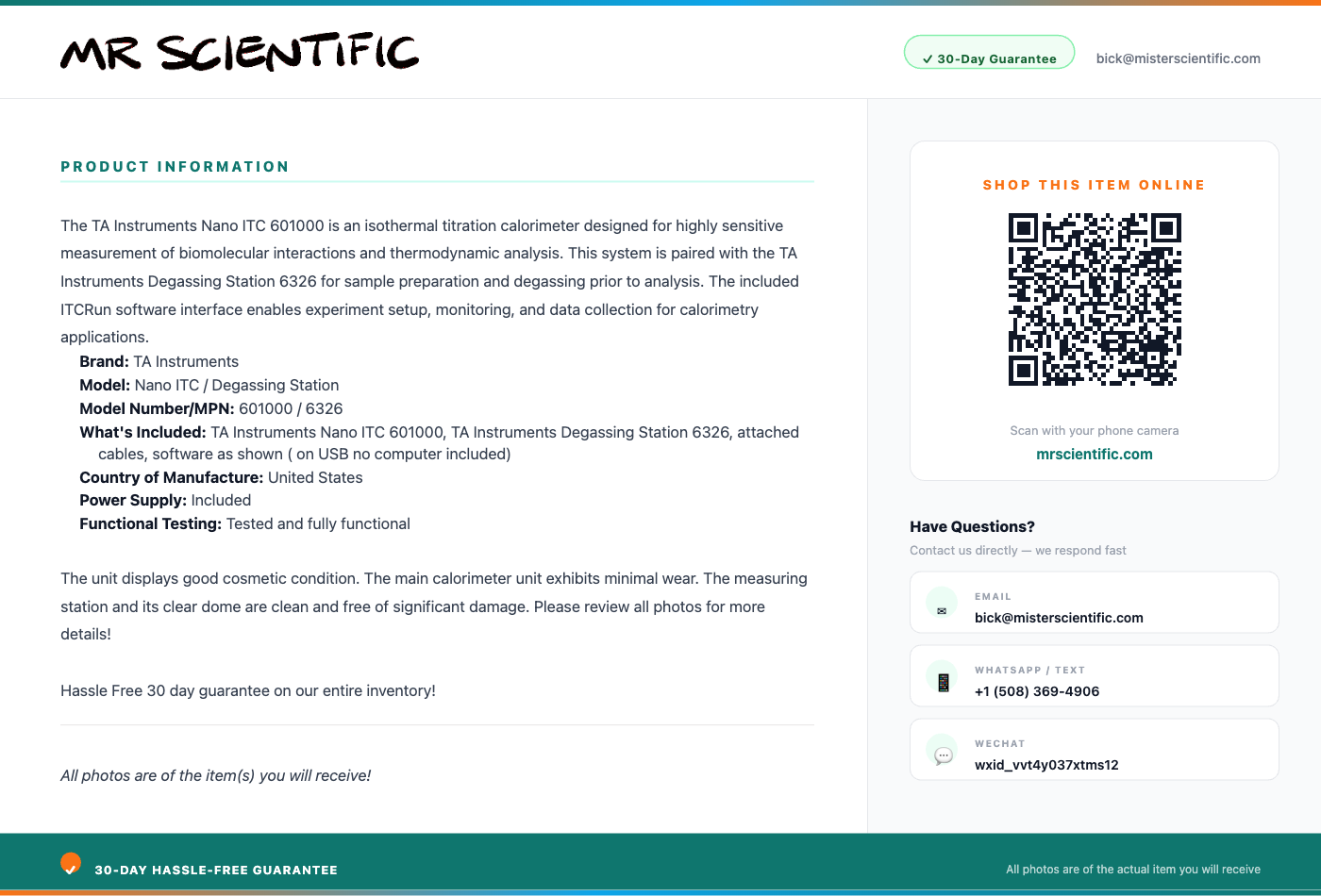Click the Have Questions? heading
Image resolution: width=1321 pixels, height=896 pixels.
[972, 526]
